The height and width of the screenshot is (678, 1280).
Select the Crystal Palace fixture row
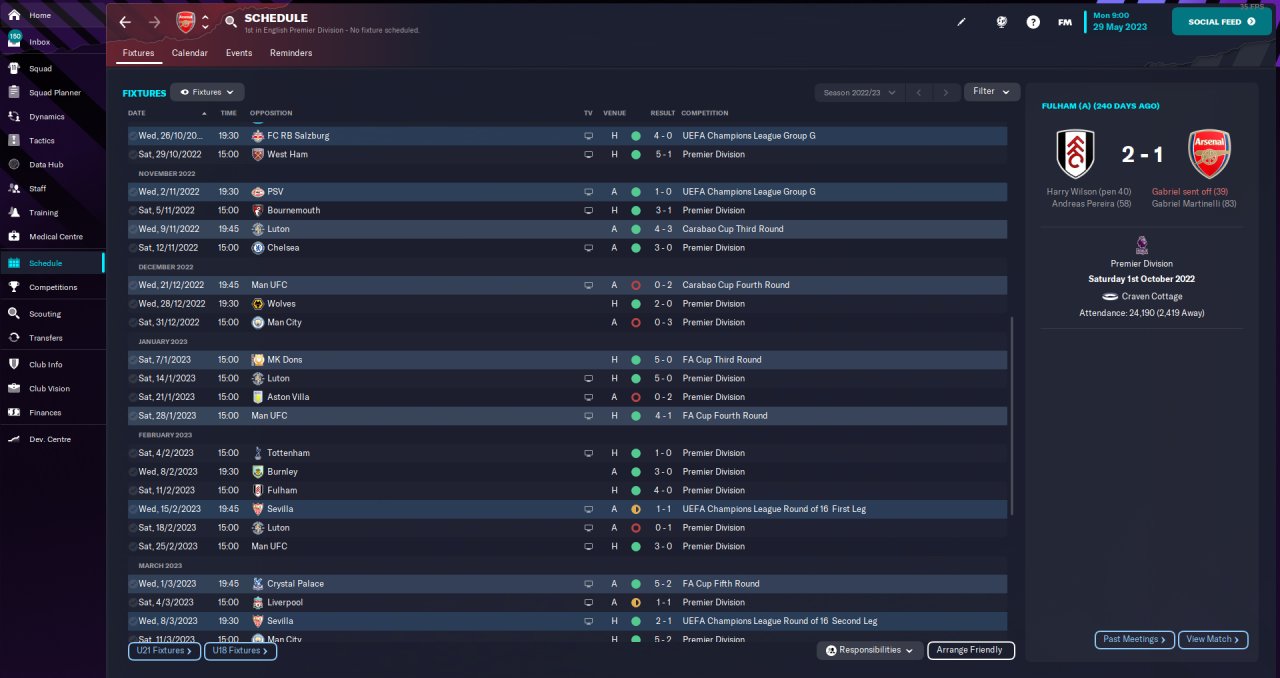click(x=567, y=584)
